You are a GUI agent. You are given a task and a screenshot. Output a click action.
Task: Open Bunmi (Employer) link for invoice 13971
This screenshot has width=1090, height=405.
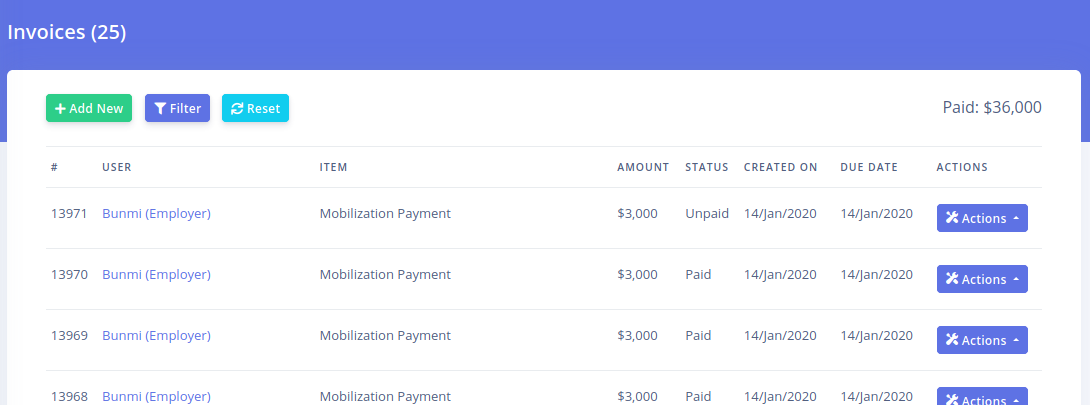tap(156, 213)
